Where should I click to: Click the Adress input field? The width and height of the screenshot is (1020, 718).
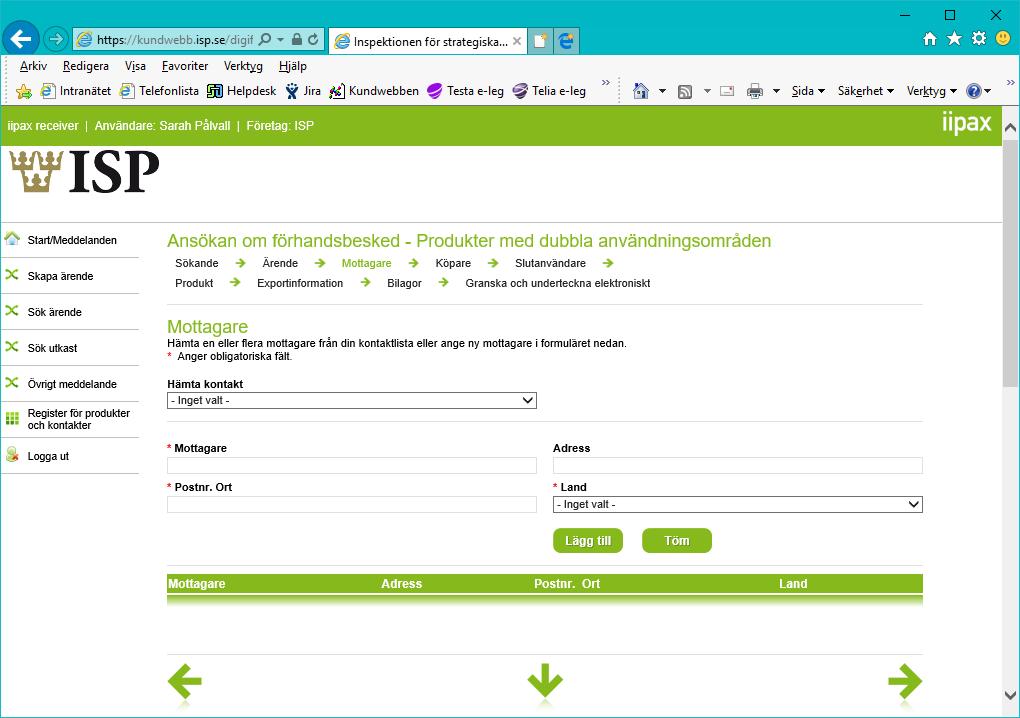pos(738,465)
